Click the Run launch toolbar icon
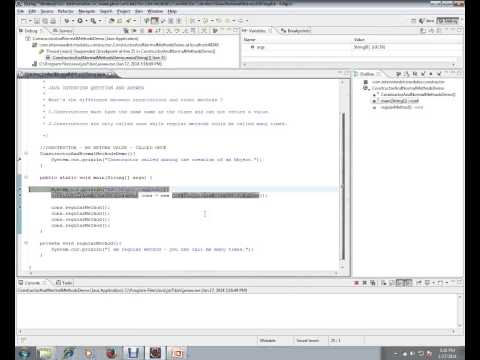 click(80, 21)
